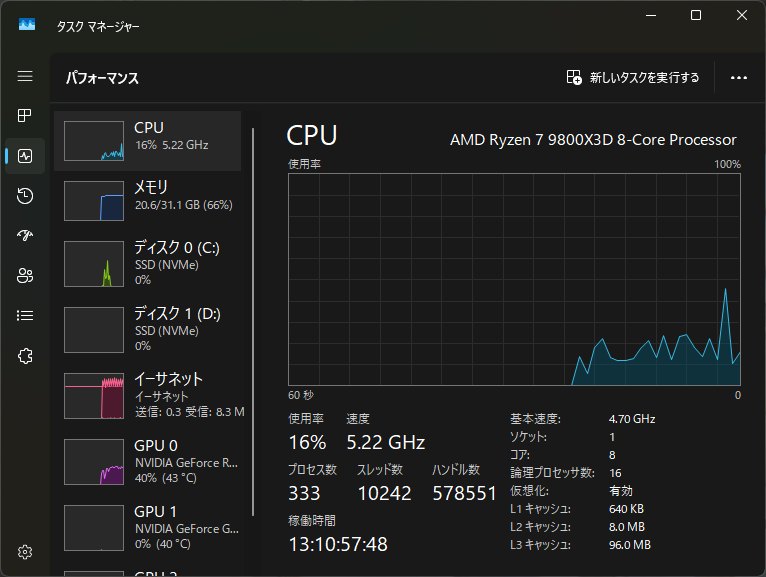The width and height of the screenshot is (766, 577).
Task: Open the Details list page icon
Action: [25, 316]
